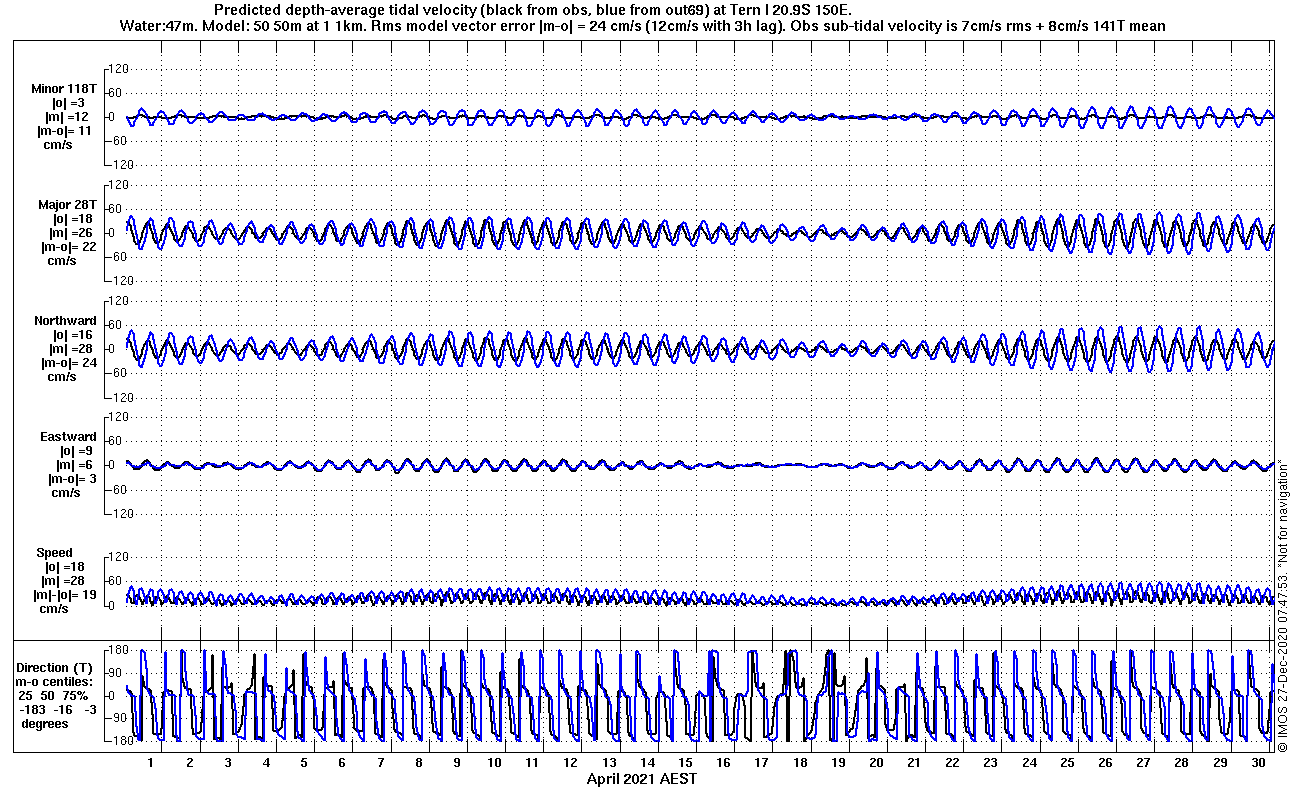1300x800 pixels.
Task: Click "|m-o|= 3" in the Eastward panel
Action: coord(70,479)
